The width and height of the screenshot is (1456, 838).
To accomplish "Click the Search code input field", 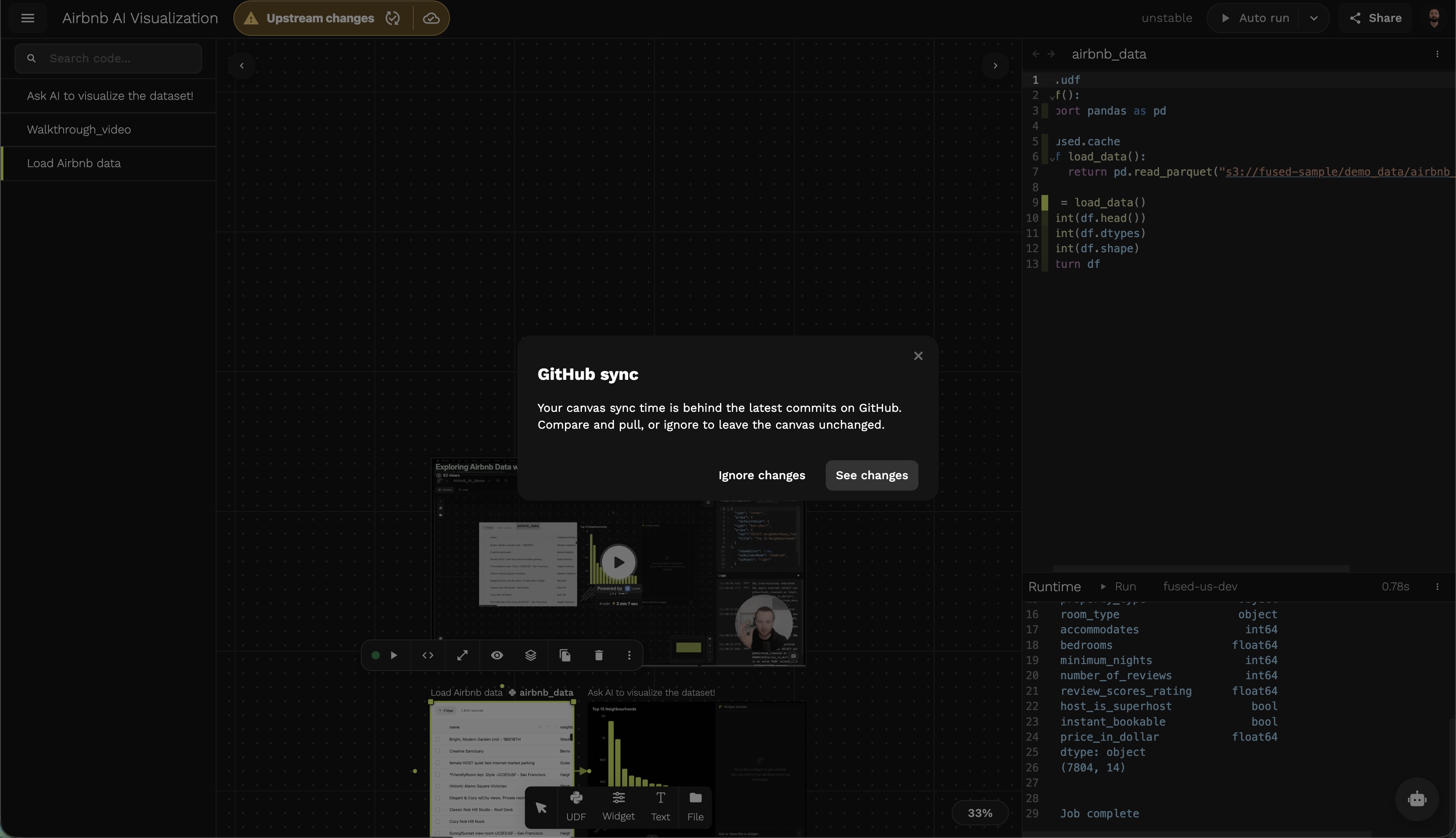I will pyautogui.click(x=108, y=58).
